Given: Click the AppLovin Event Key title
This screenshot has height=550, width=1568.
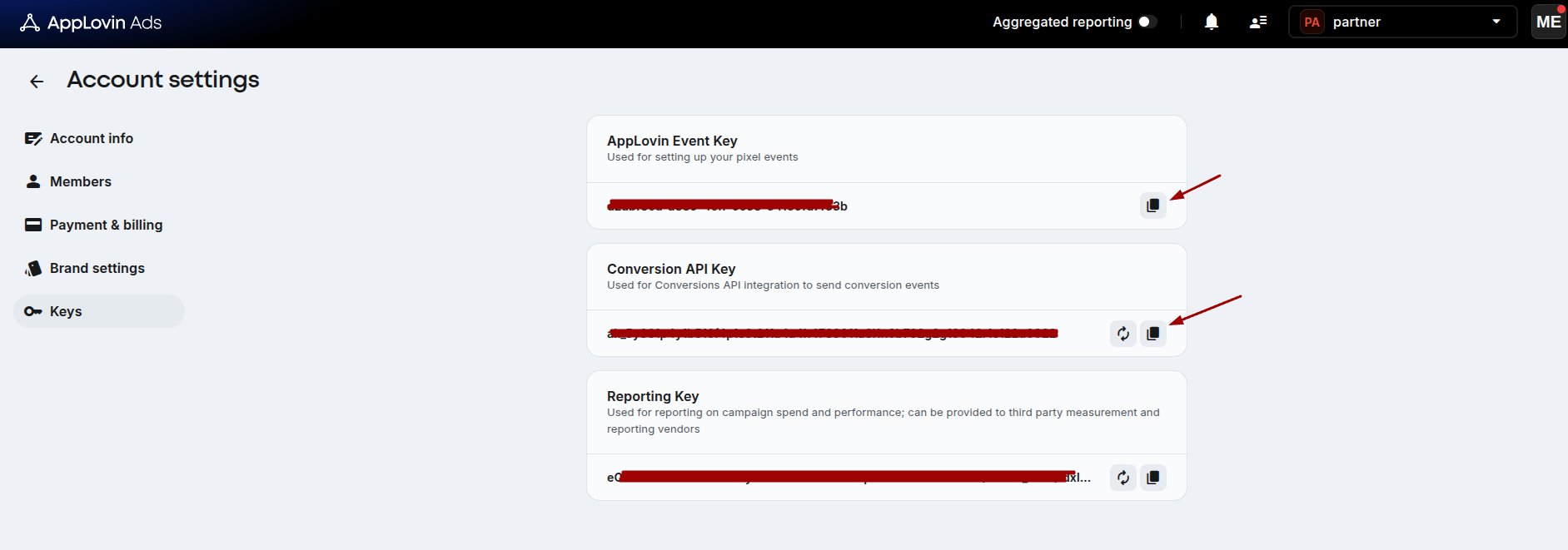Looking at the screenshot, I should pyautogui.click(x=672, y=141).
